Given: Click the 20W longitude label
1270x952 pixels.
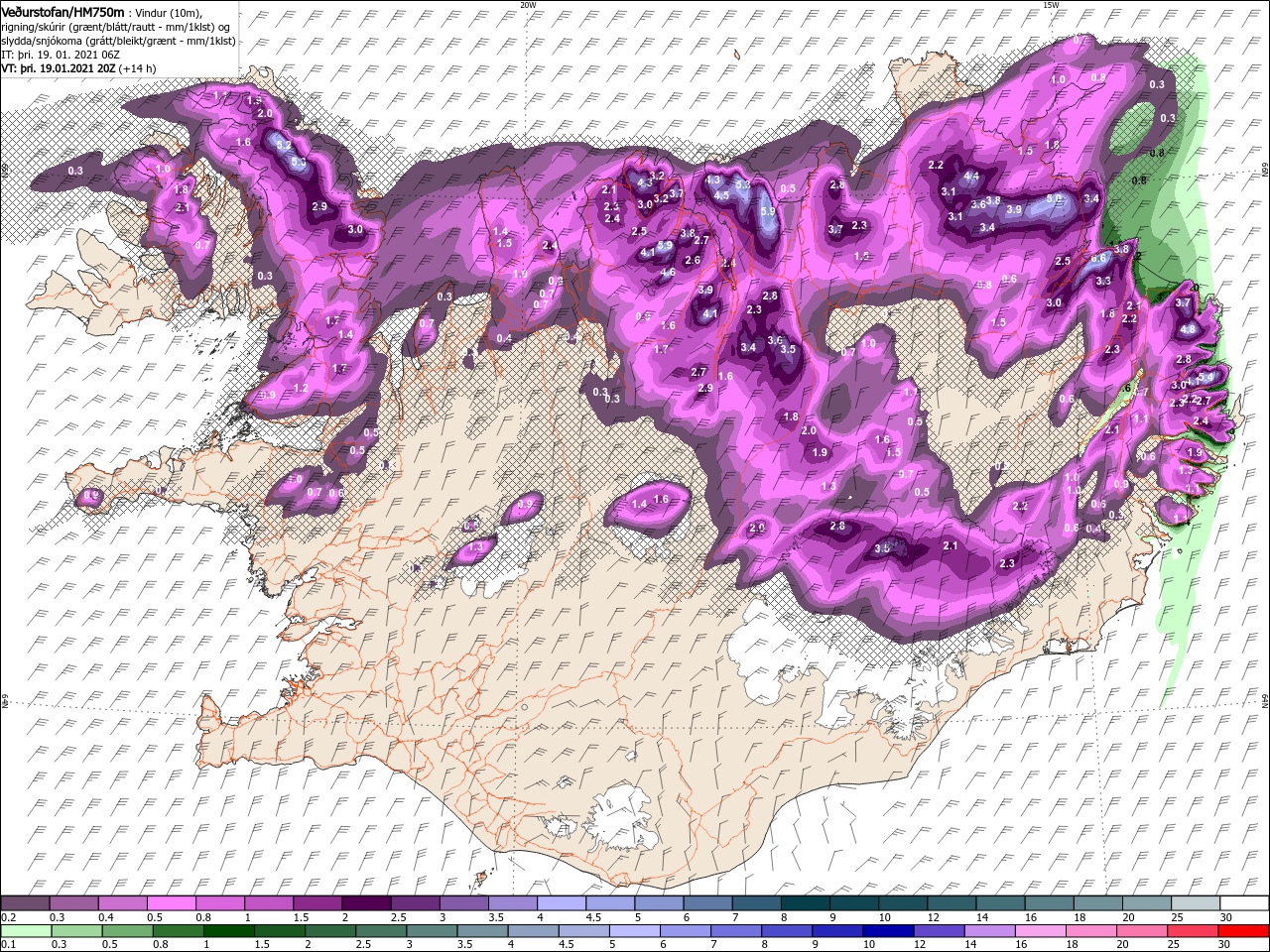Looking at the screenshot, I should 528,5.
